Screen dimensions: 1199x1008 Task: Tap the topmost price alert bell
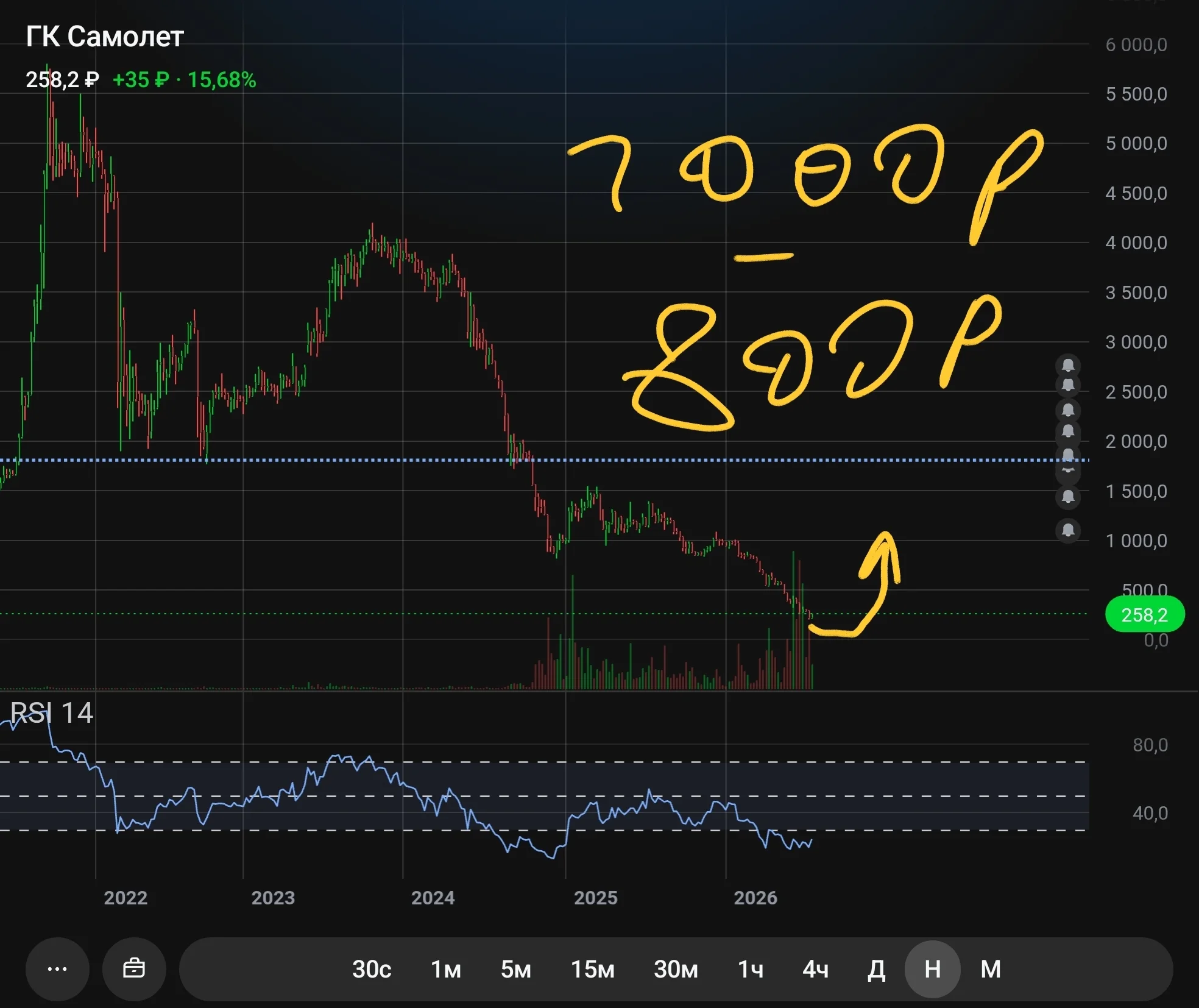(1068, 365)
